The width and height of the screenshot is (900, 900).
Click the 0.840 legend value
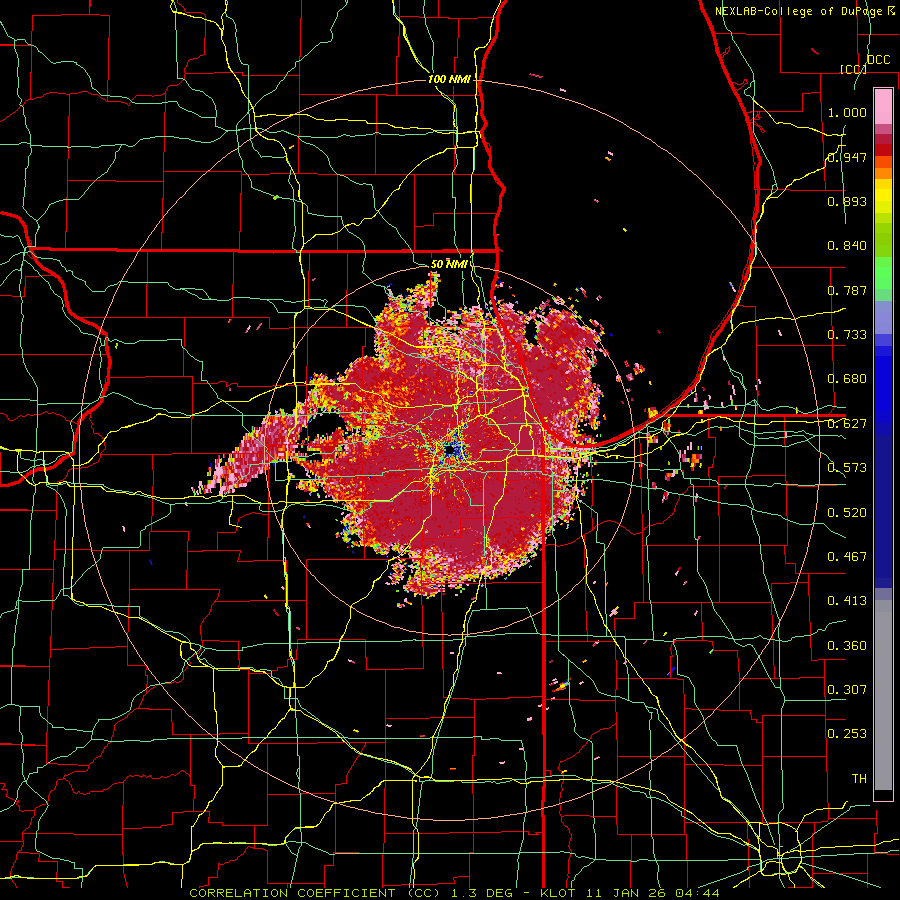point(847,246)
